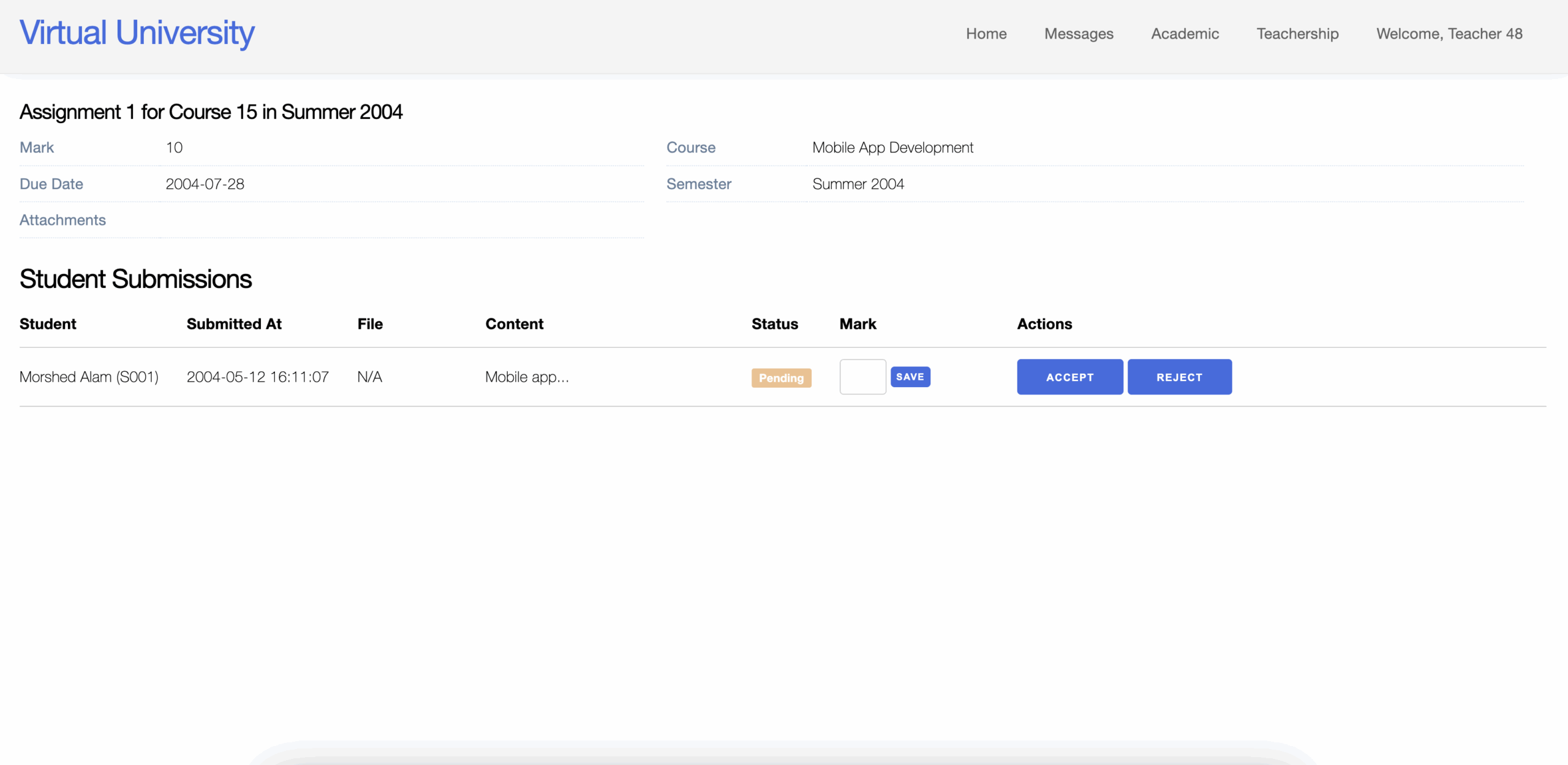Click the Status column header

774,324
